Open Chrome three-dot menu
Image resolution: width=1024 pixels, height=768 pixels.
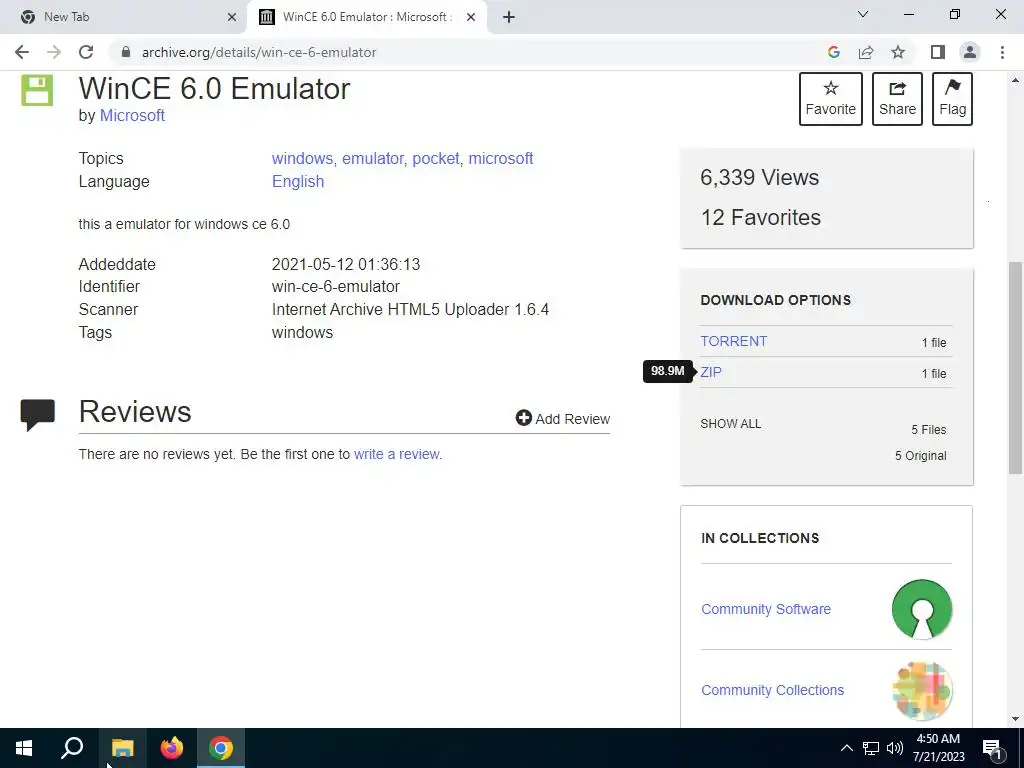point(1002,52)
